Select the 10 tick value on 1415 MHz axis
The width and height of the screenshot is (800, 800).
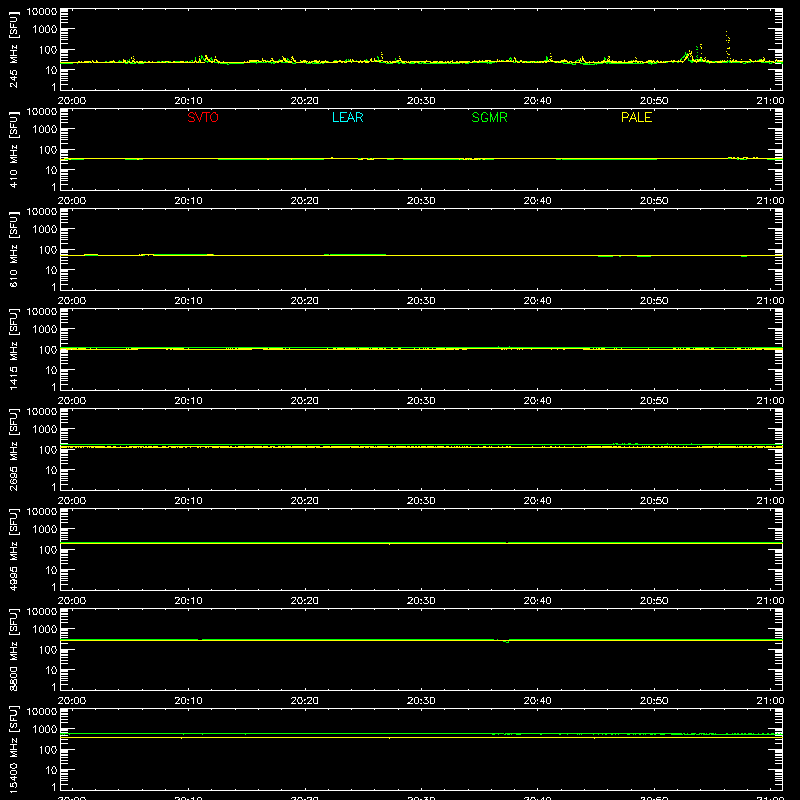[x=51, y=370]
